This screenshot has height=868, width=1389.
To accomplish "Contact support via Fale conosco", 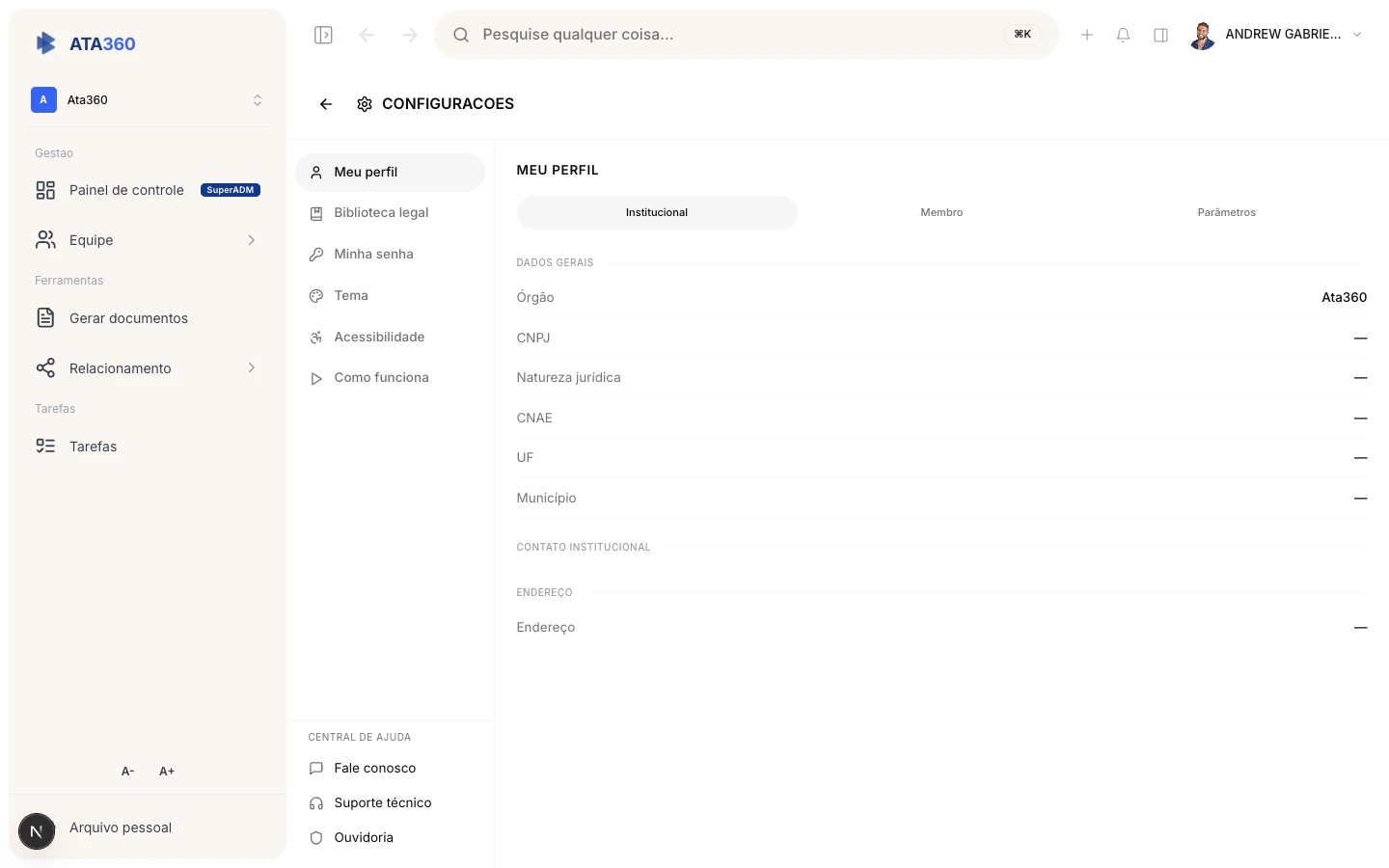I will [x=374, y=768].
